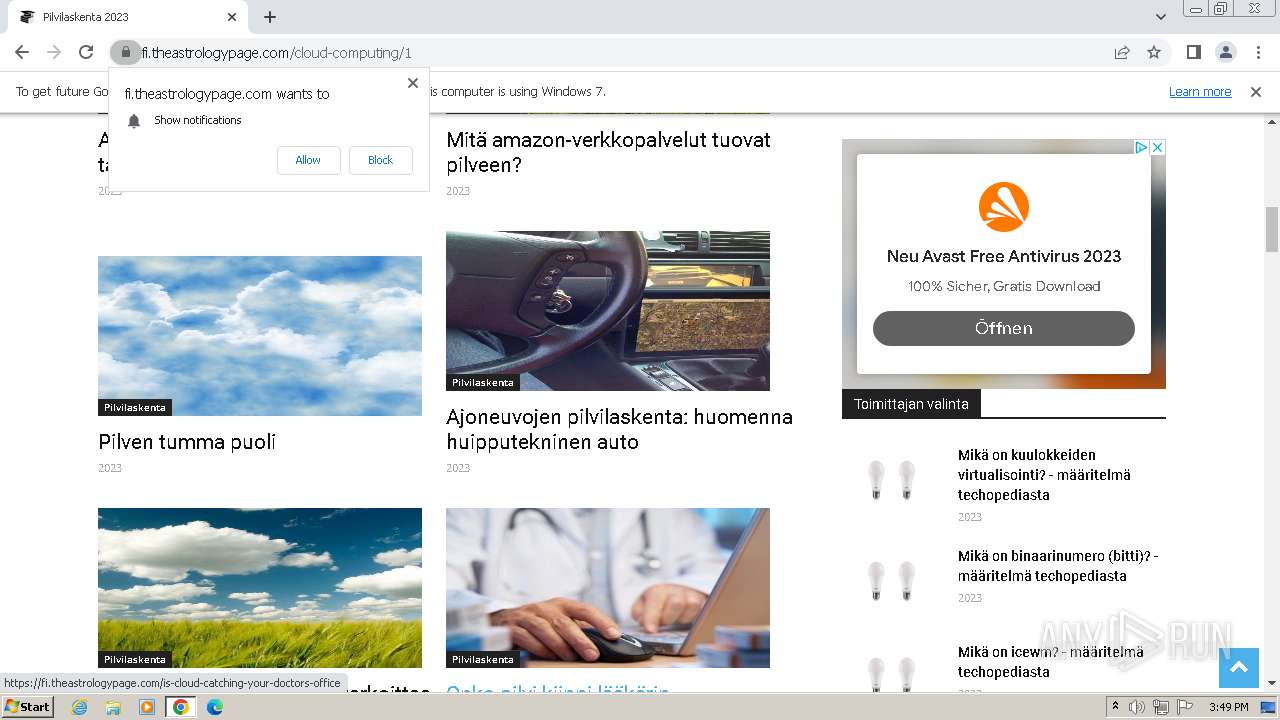Launch Internet Explorer from taskbar
Viewport: 1280px width, 720px height.
click(x=79, y=707)
